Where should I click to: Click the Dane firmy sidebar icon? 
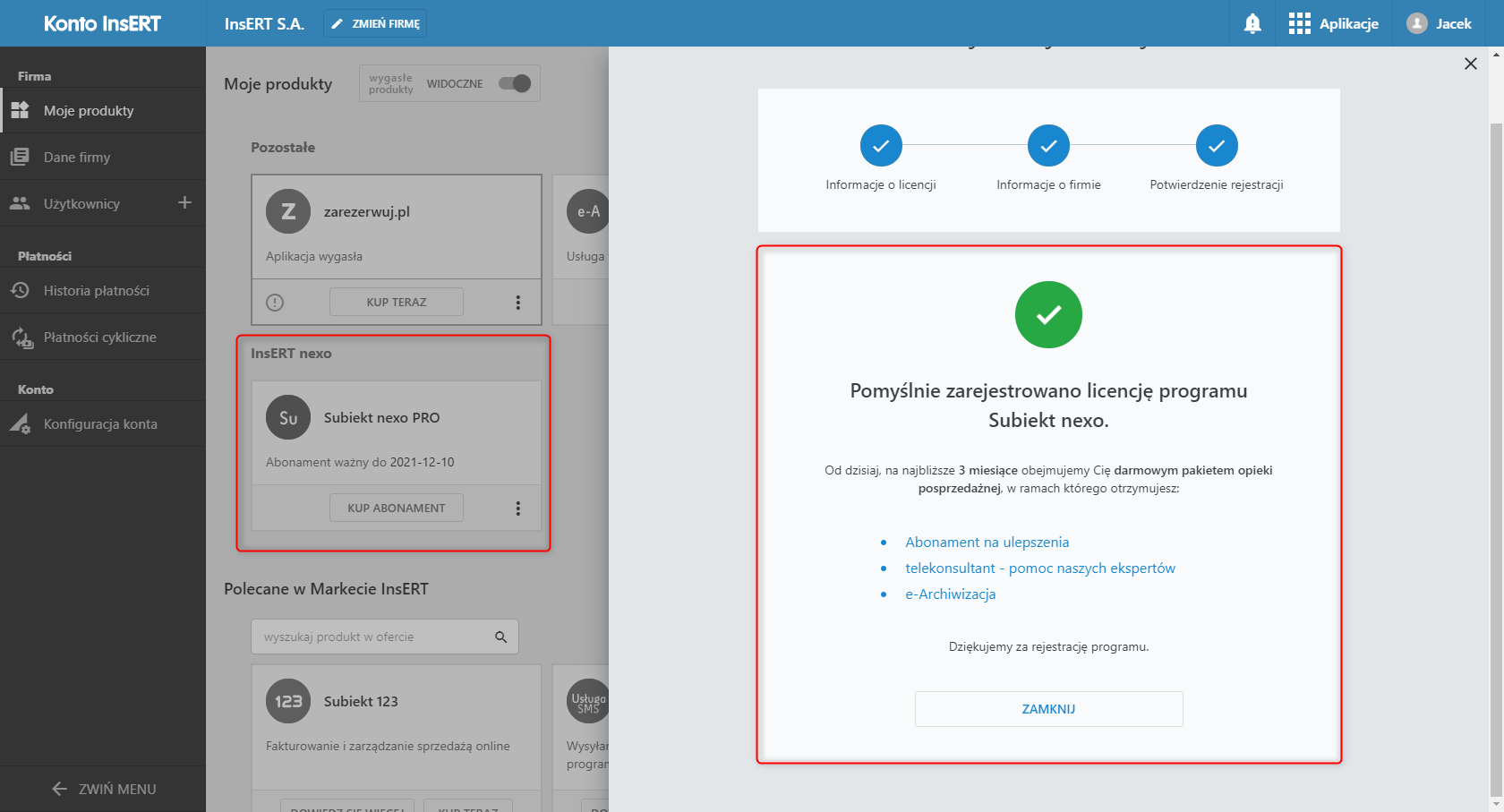click(x=20, y=158)
